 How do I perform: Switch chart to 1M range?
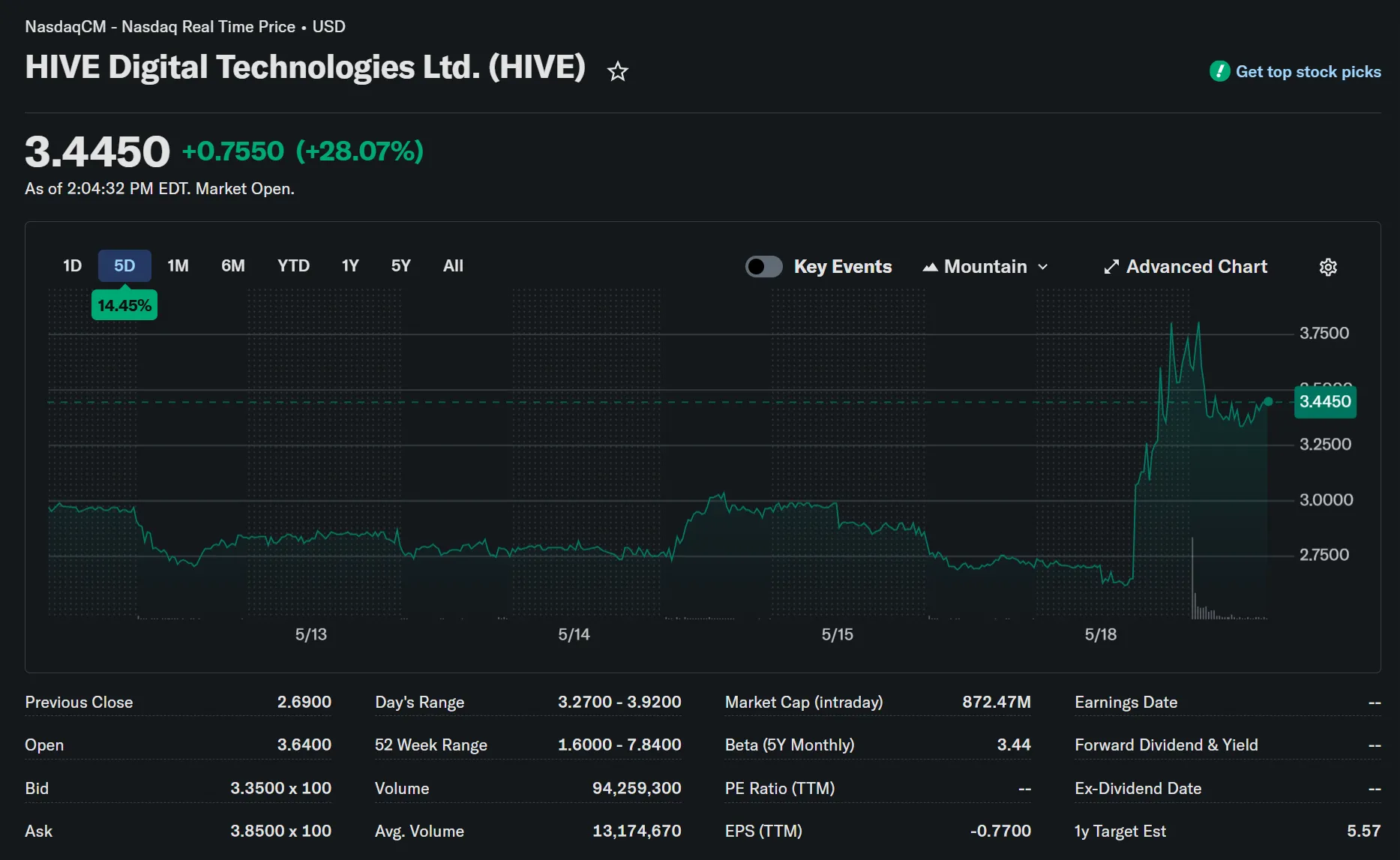point(178,265)
